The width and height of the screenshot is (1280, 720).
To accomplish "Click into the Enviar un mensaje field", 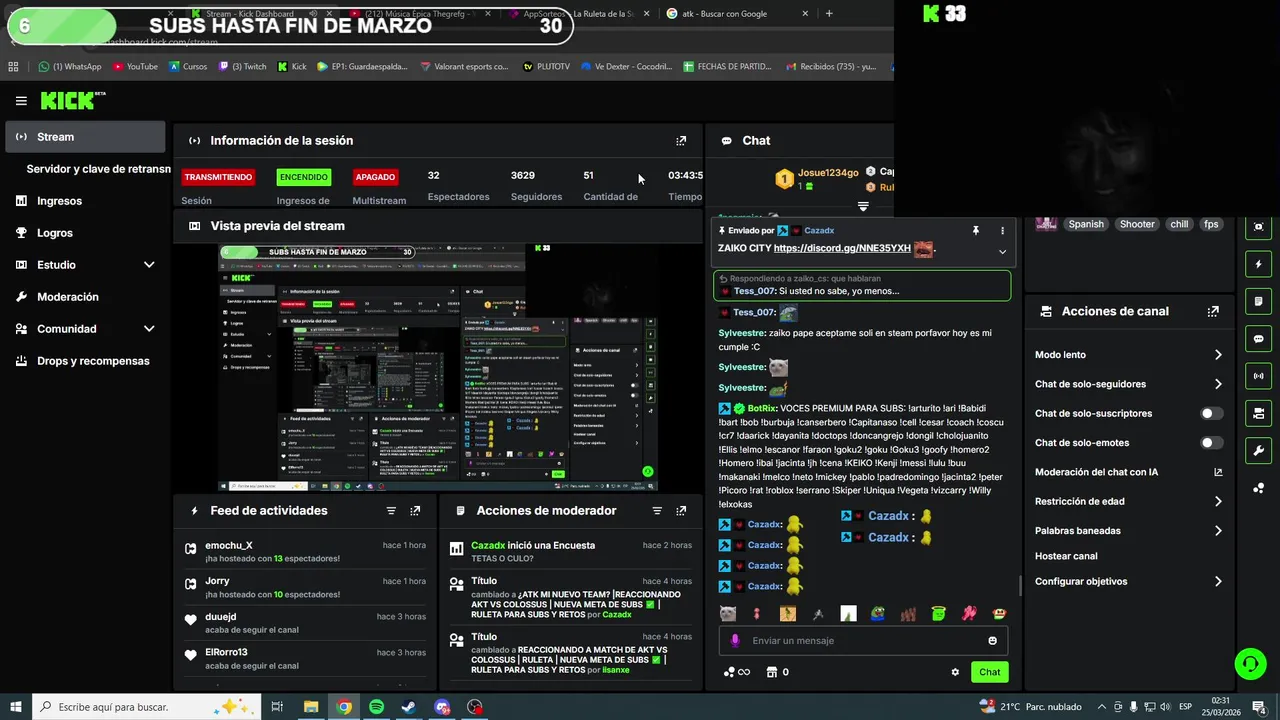I will point(863,641).
